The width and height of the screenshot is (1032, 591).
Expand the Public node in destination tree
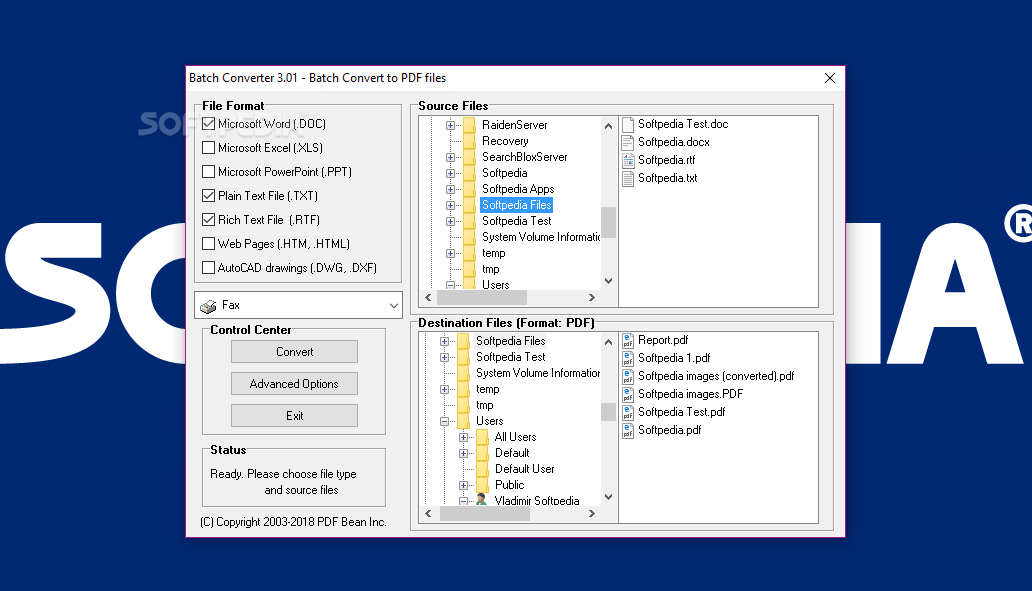463,485
